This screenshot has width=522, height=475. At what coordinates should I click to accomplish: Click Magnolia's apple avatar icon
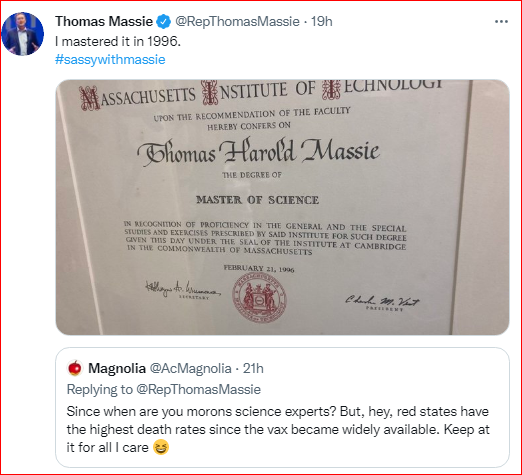pos(75,368)
